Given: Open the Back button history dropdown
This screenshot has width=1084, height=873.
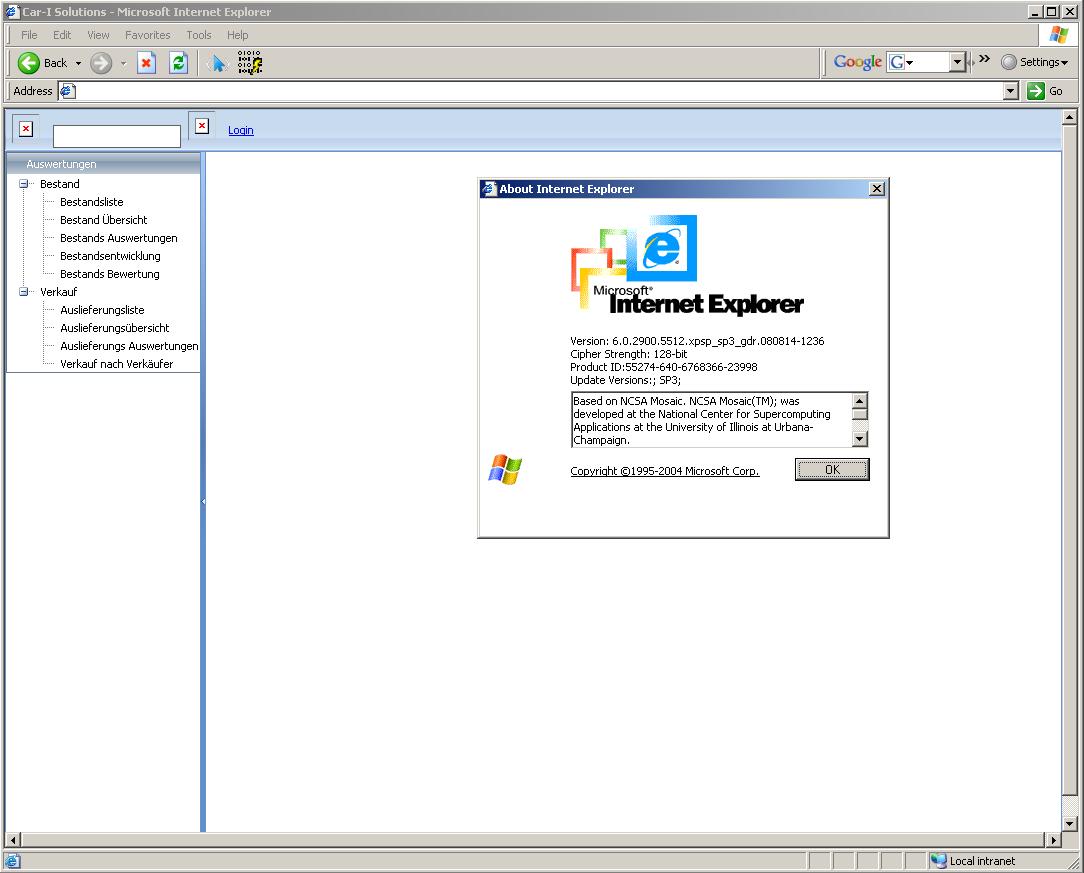Looking at the screenshot, I should point(78,63).
